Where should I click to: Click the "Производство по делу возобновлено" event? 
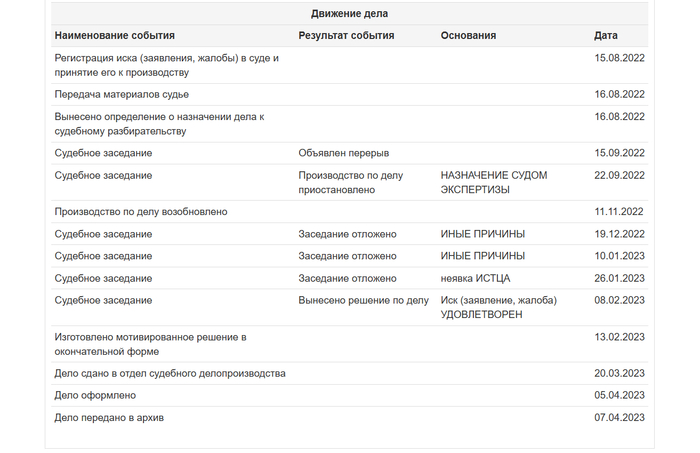coord(141,212)
